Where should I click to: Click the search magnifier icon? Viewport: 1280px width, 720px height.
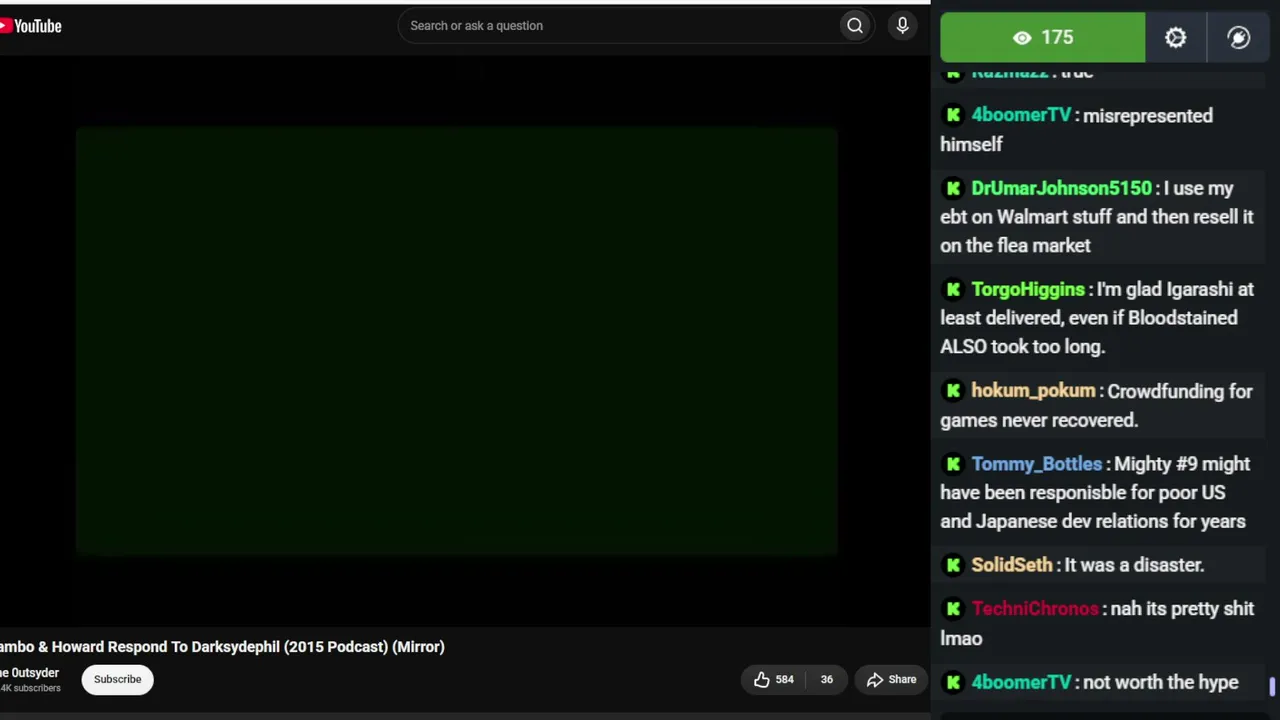(x=855, y=26)
